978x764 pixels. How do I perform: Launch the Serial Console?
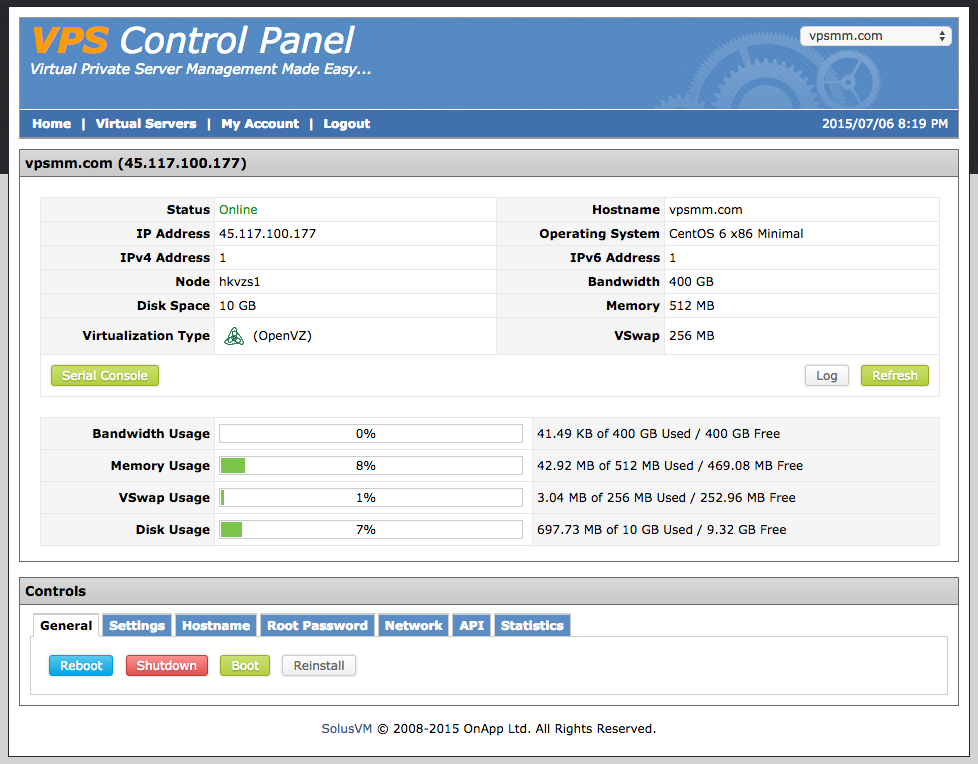(105, 376)
